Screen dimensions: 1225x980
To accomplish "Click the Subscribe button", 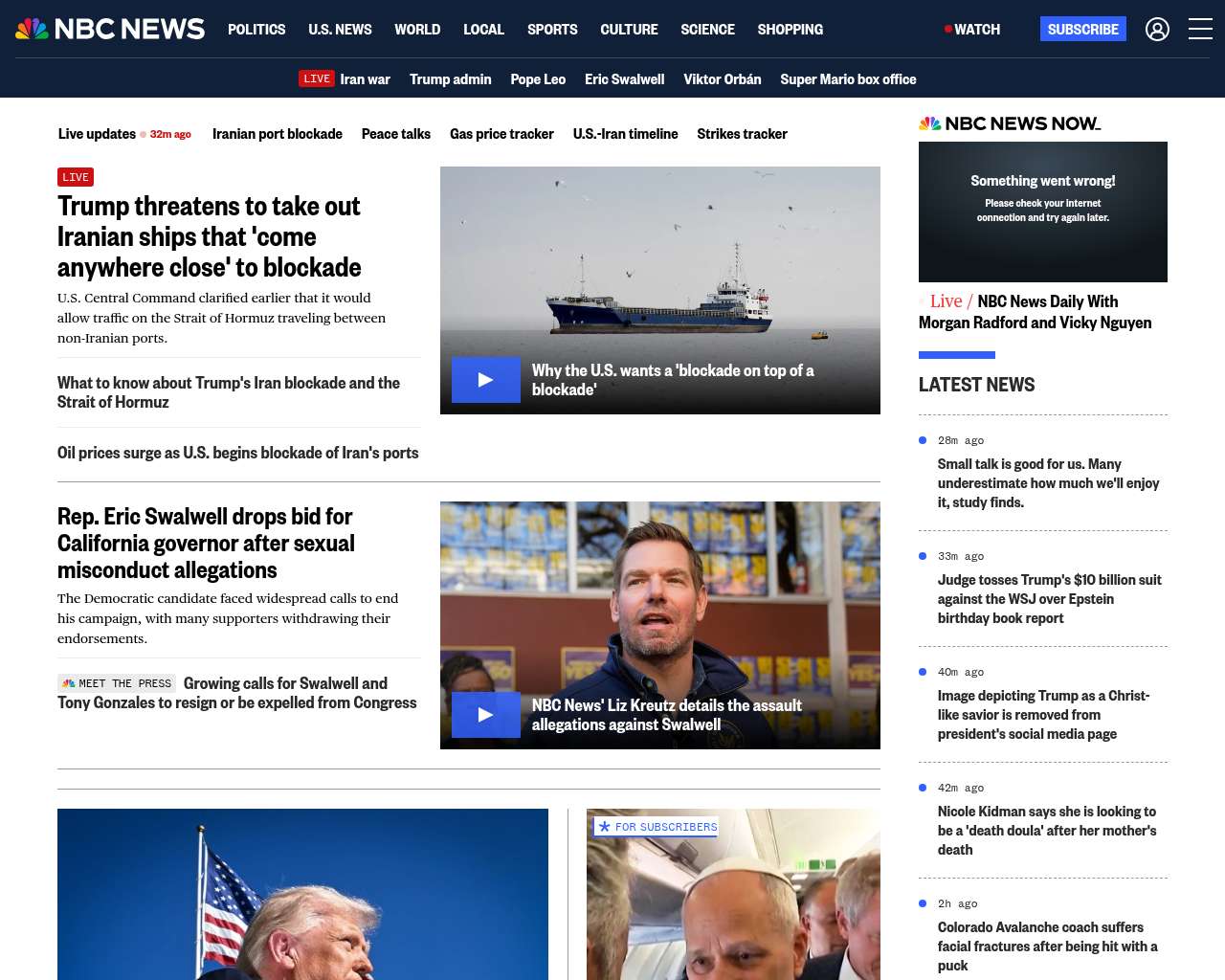I will click(1082, 30).
